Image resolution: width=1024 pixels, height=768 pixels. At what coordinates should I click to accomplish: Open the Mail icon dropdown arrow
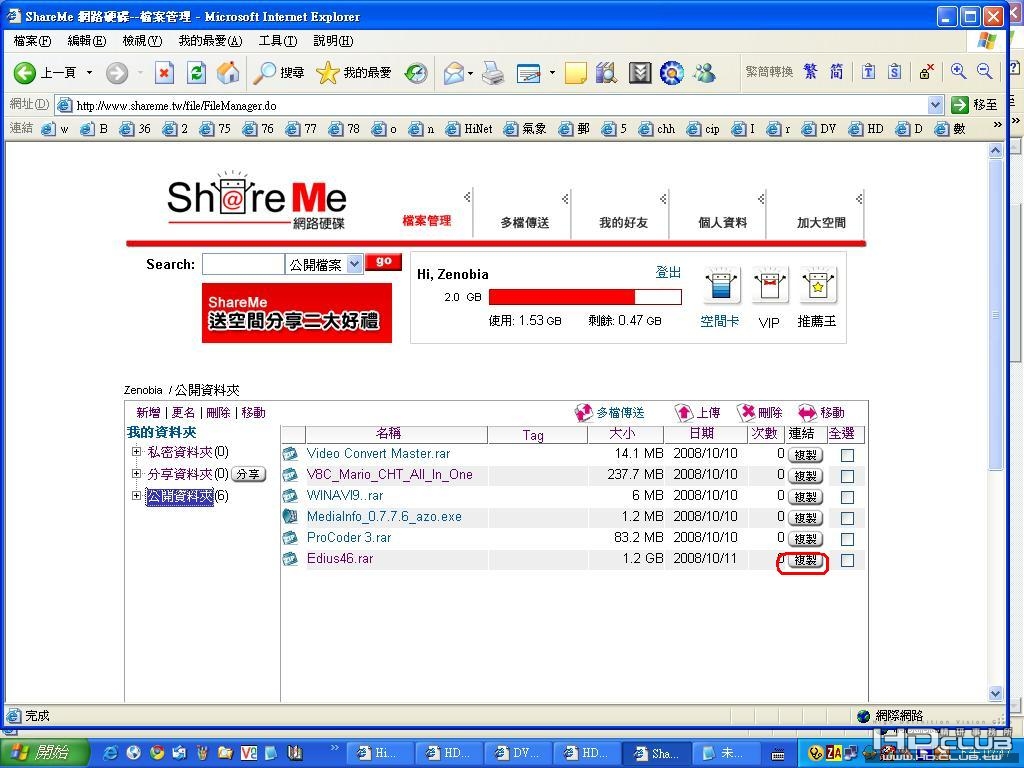coord(470,72)
